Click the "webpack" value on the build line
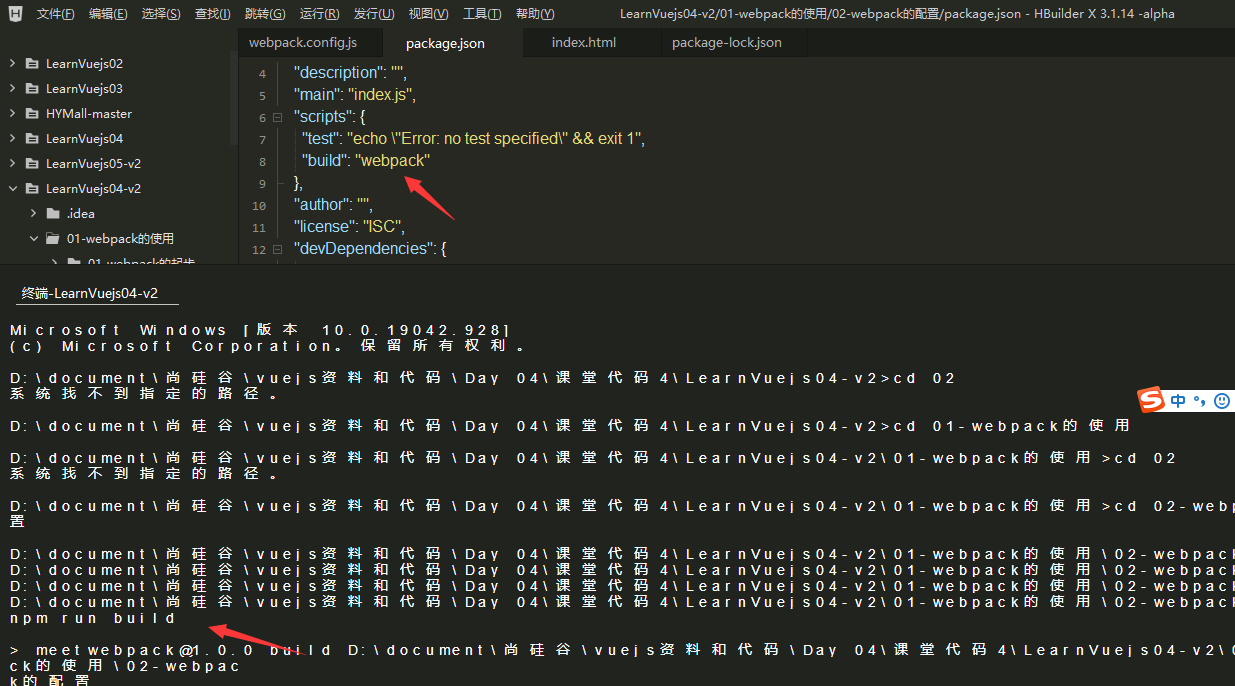1235x686 pixels. 392,161
